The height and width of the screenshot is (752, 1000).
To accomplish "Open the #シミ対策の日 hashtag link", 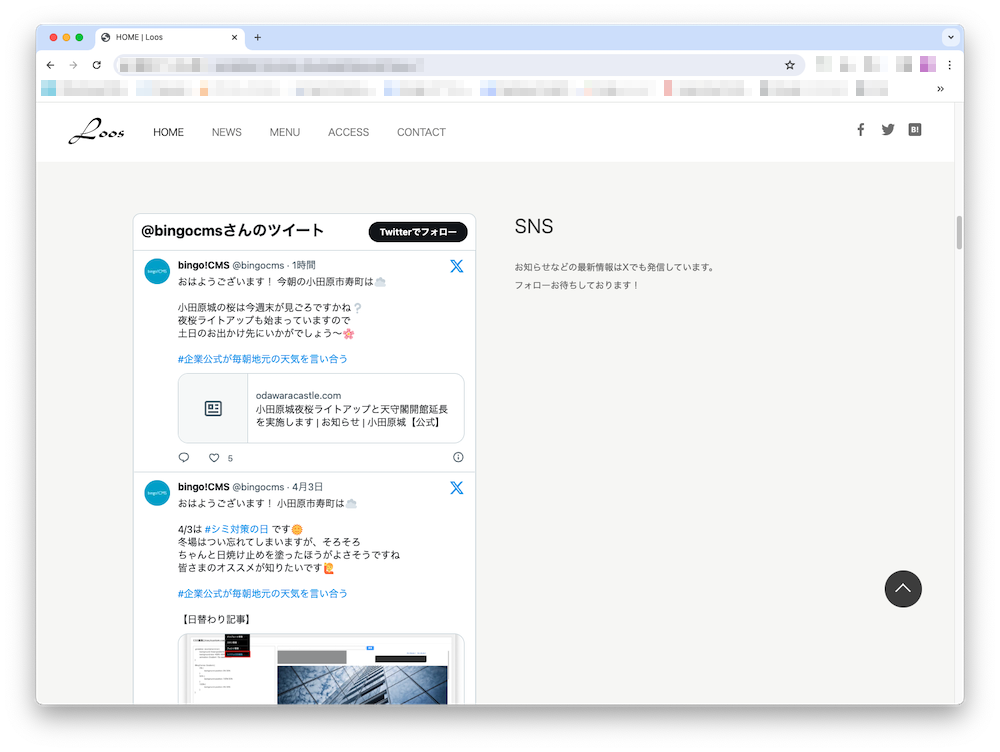I will pyautogui.click(x=237, y=529).
